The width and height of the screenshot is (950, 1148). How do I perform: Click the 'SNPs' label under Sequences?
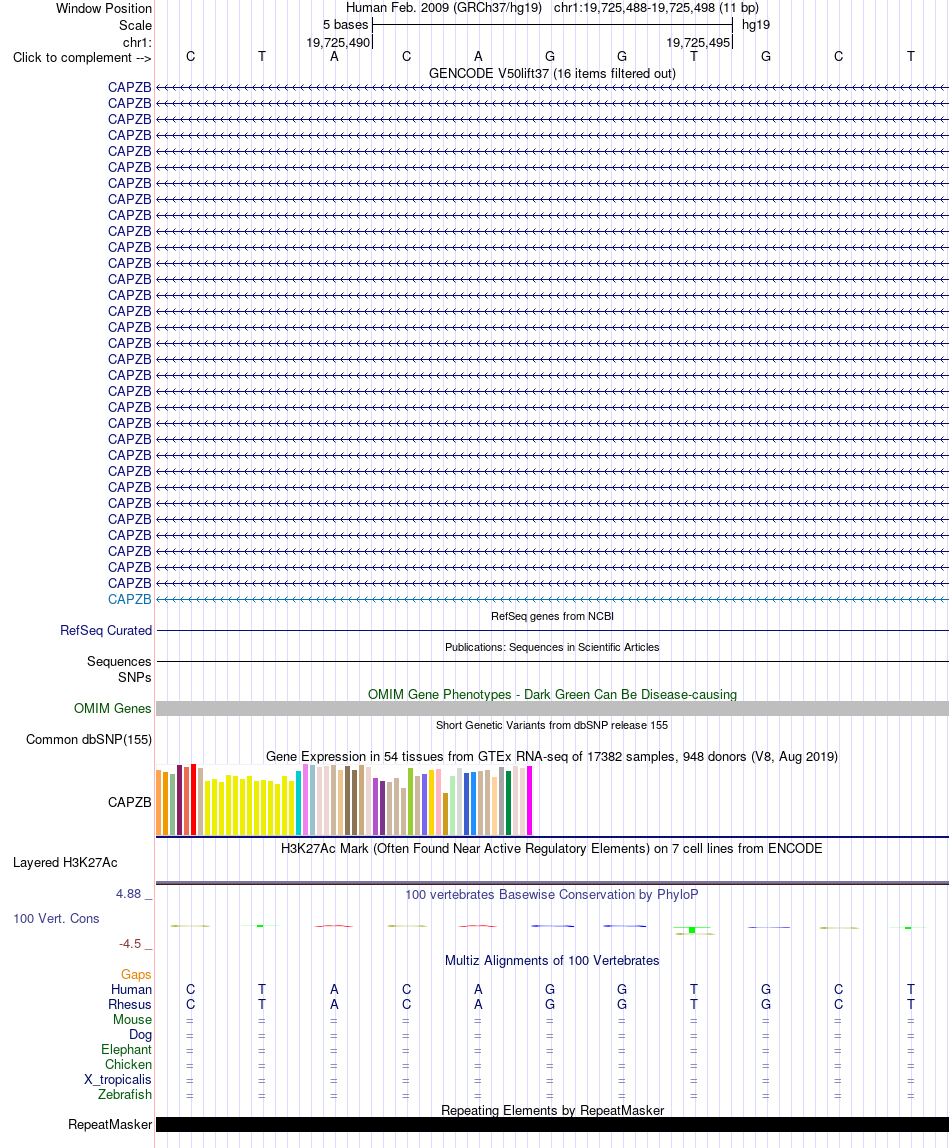click(x=135, y=677)
